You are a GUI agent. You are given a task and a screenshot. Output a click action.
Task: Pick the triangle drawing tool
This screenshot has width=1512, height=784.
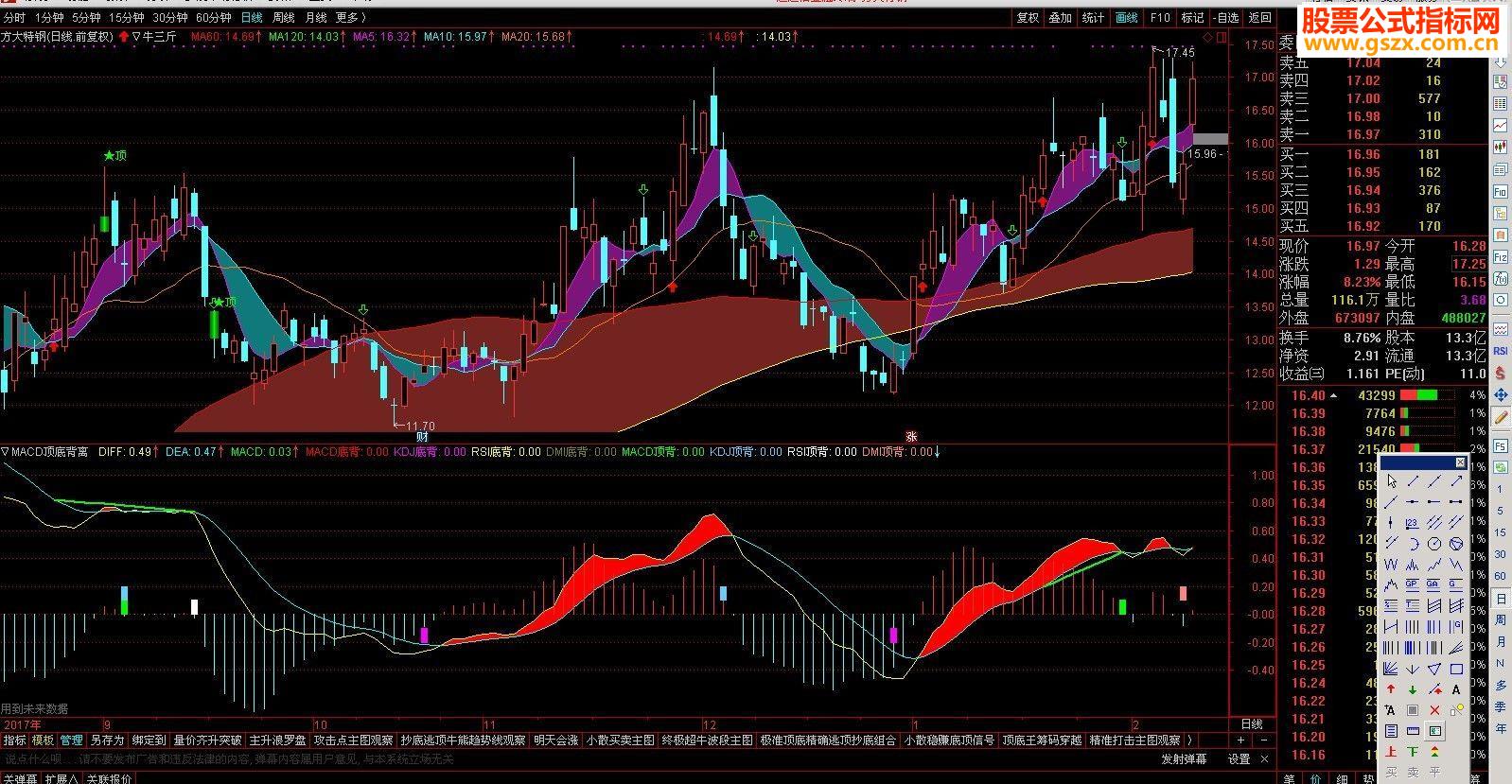tap(1433, 669)
